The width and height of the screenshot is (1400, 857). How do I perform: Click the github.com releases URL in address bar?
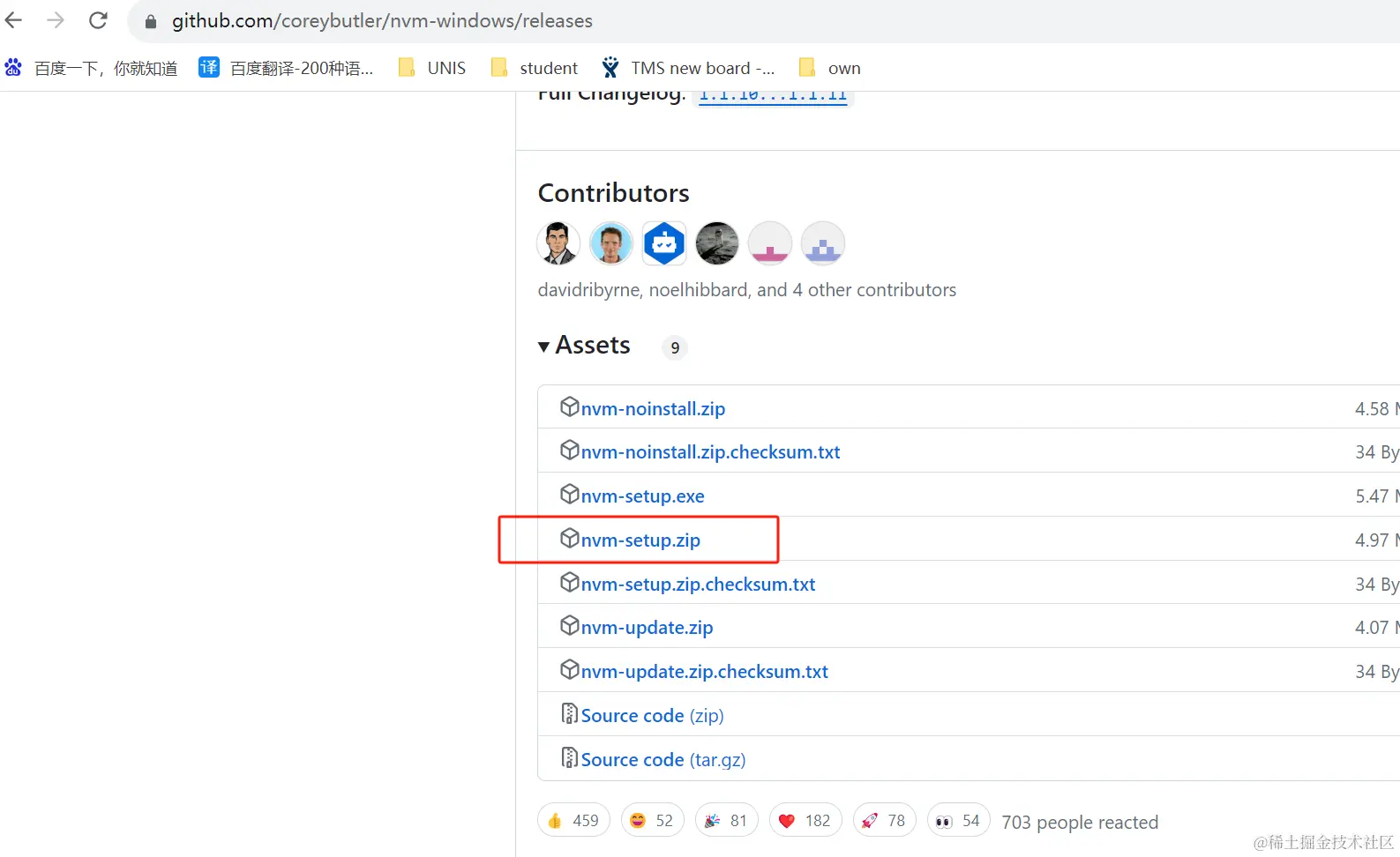(382, 21)
